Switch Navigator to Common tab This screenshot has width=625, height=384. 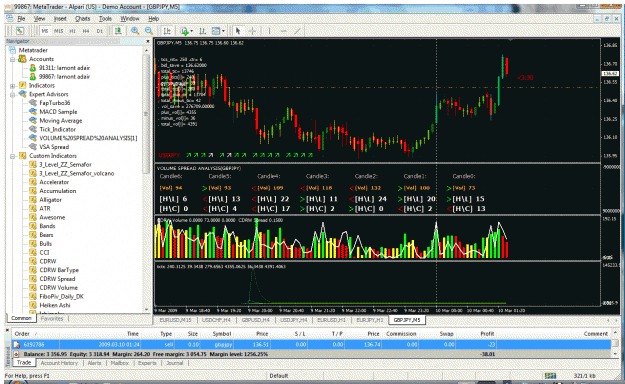[x=21, y=318]
